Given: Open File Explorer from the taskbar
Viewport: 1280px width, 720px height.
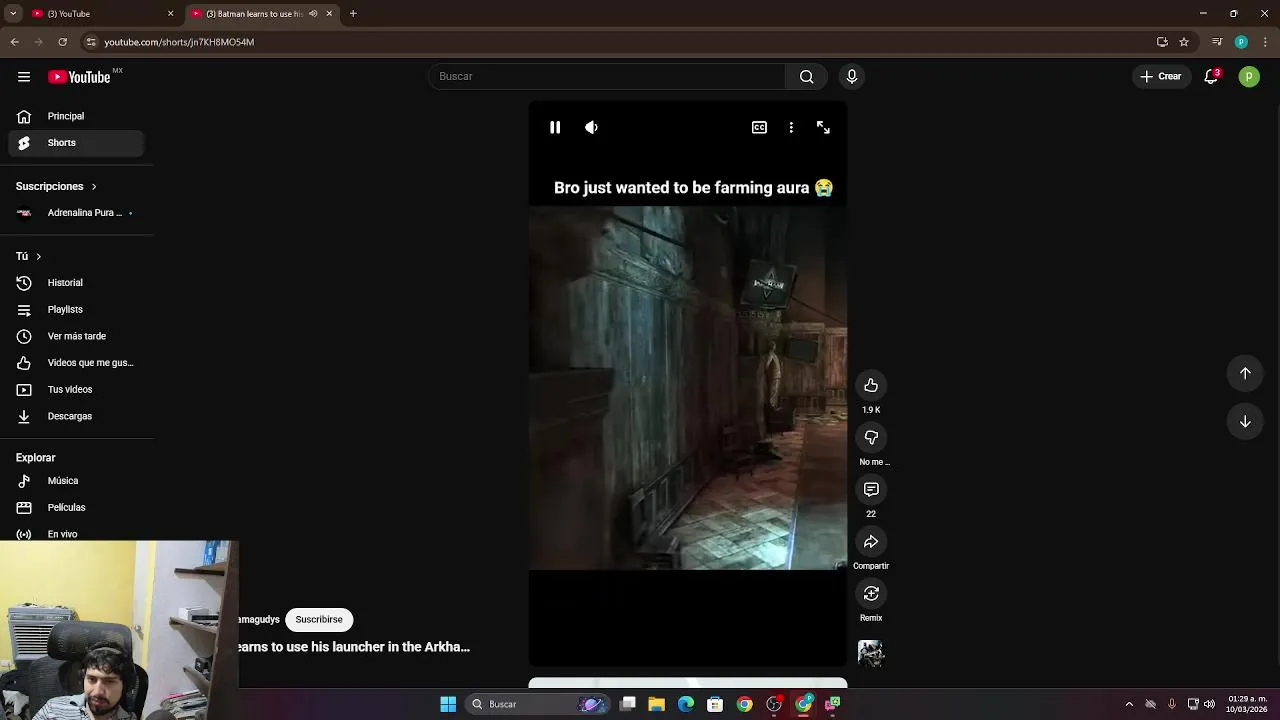Looking at the screenshot, I should pos(656,704).
